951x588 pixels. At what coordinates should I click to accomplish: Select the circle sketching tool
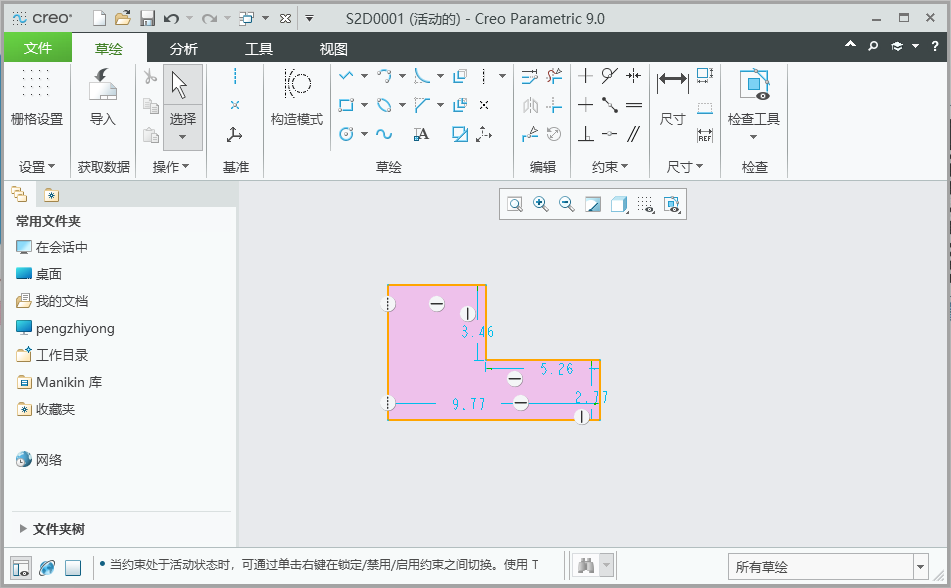pos(345,133)
